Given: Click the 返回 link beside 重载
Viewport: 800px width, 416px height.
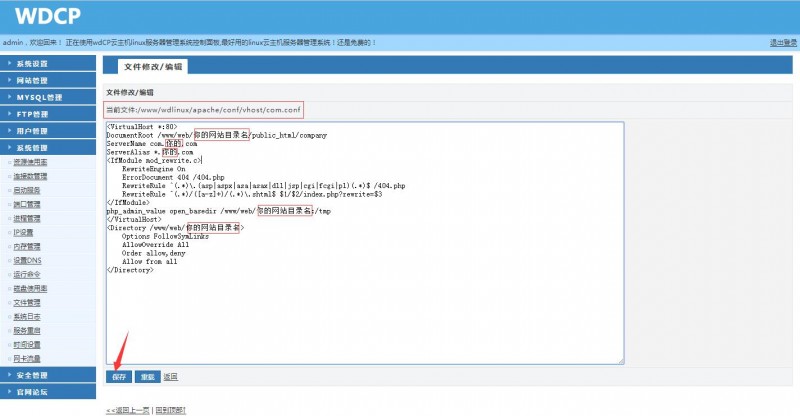Looking at the screenshot, I should click(x=170, y=377).
